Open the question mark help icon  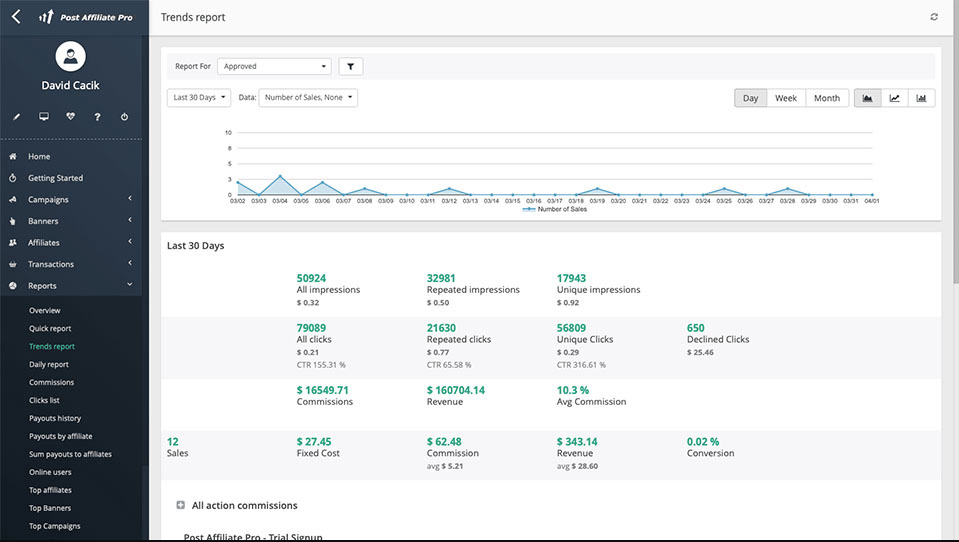97,117
